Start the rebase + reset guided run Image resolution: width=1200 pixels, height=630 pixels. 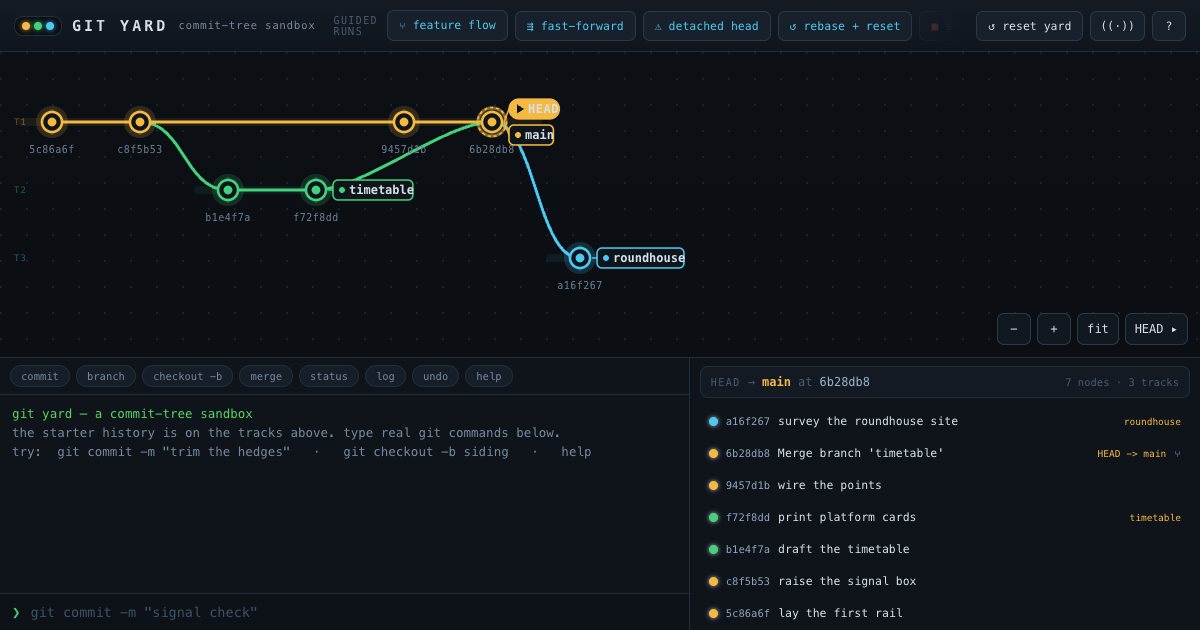click(x=845, y=26)
